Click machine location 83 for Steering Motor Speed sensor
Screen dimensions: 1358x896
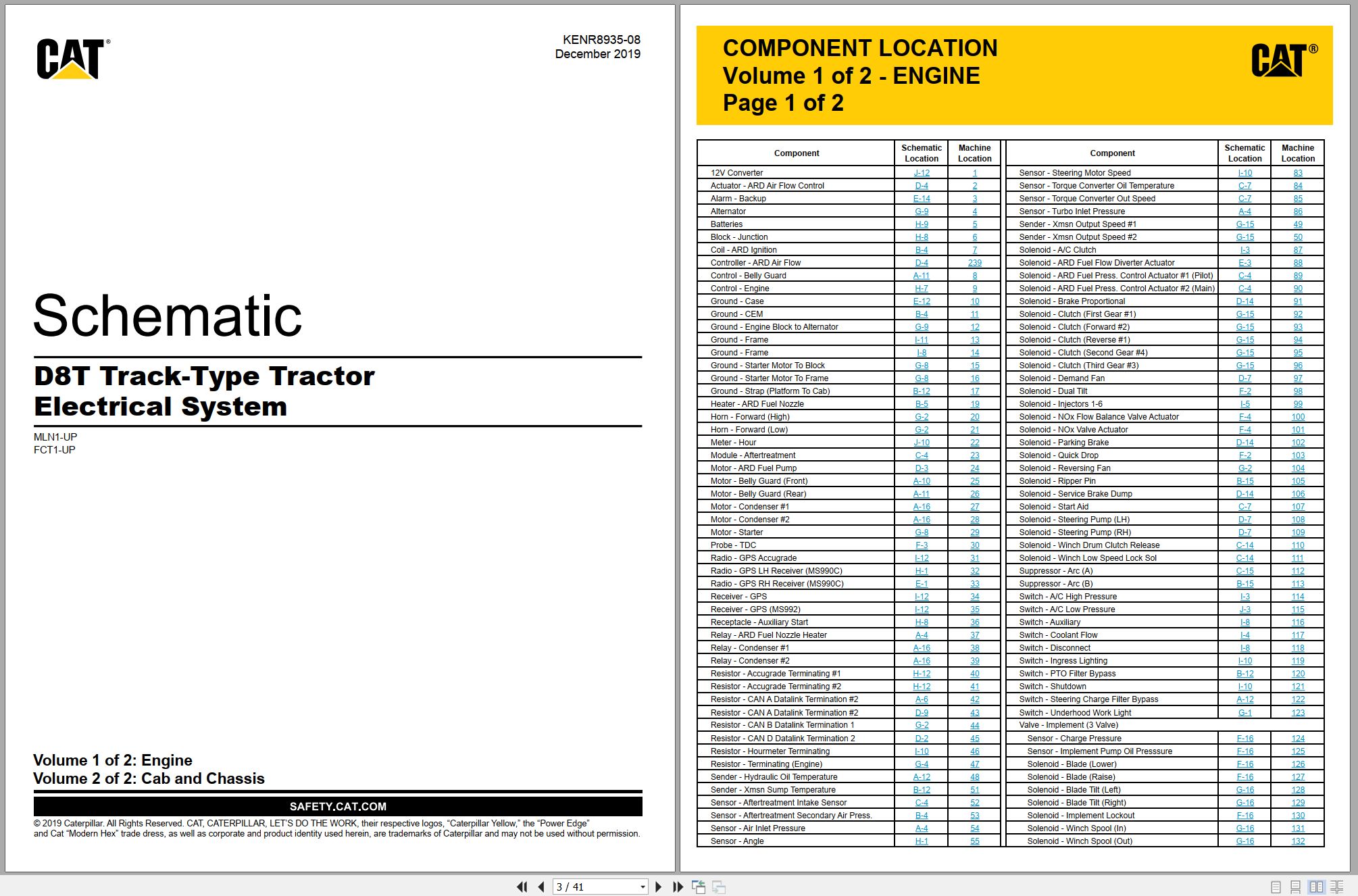point(1298,173)
